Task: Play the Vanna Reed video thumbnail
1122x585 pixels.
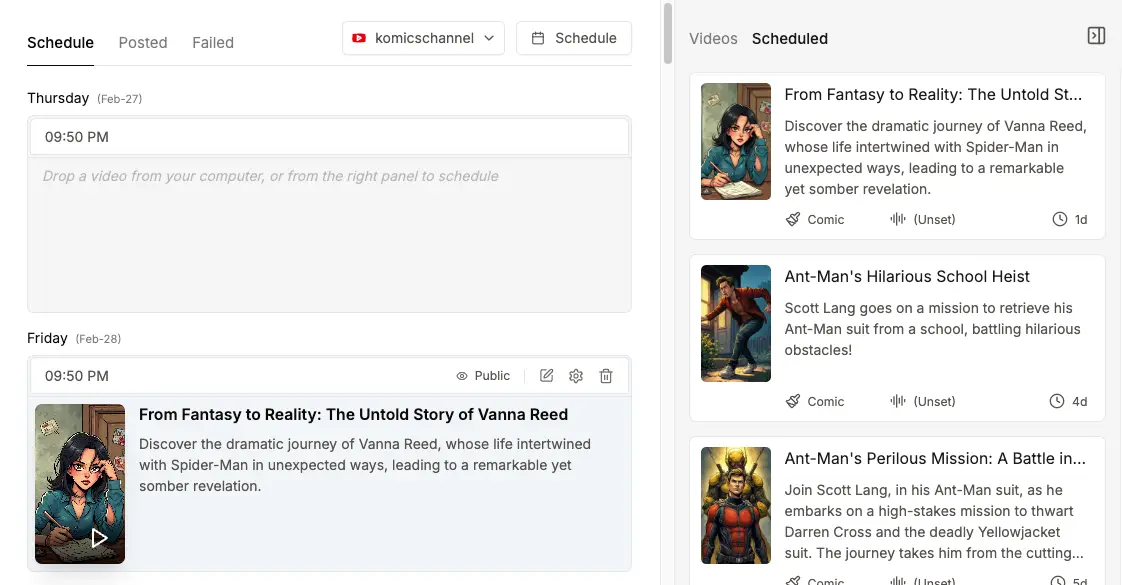Action: click(99, 538)
